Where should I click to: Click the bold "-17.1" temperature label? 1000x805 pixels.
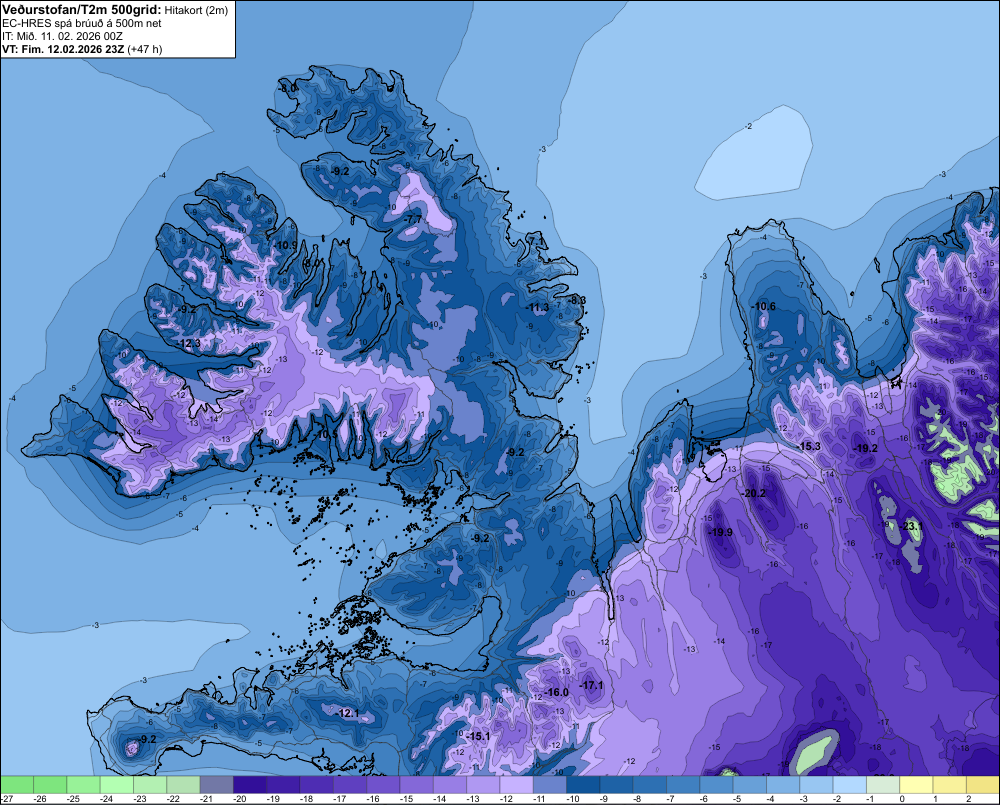pyautogui.click(x=591, y=685)
